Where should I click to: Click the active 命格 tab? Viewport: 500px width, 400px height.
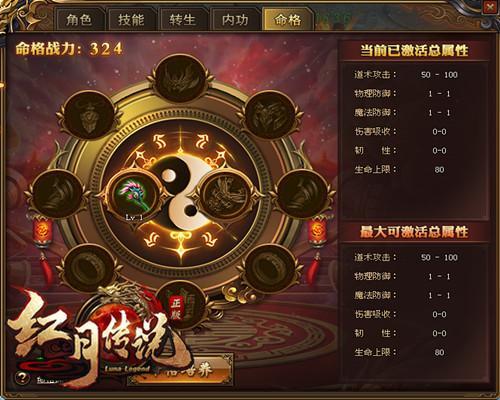[288, 20]
